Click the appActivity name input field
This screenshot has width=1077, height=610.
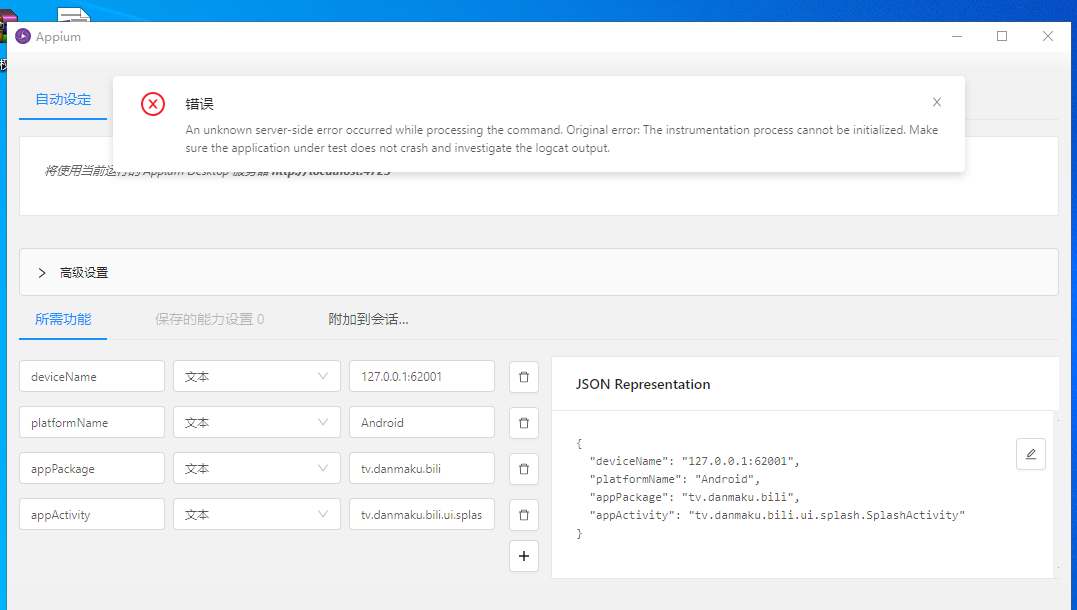point(92,515)
